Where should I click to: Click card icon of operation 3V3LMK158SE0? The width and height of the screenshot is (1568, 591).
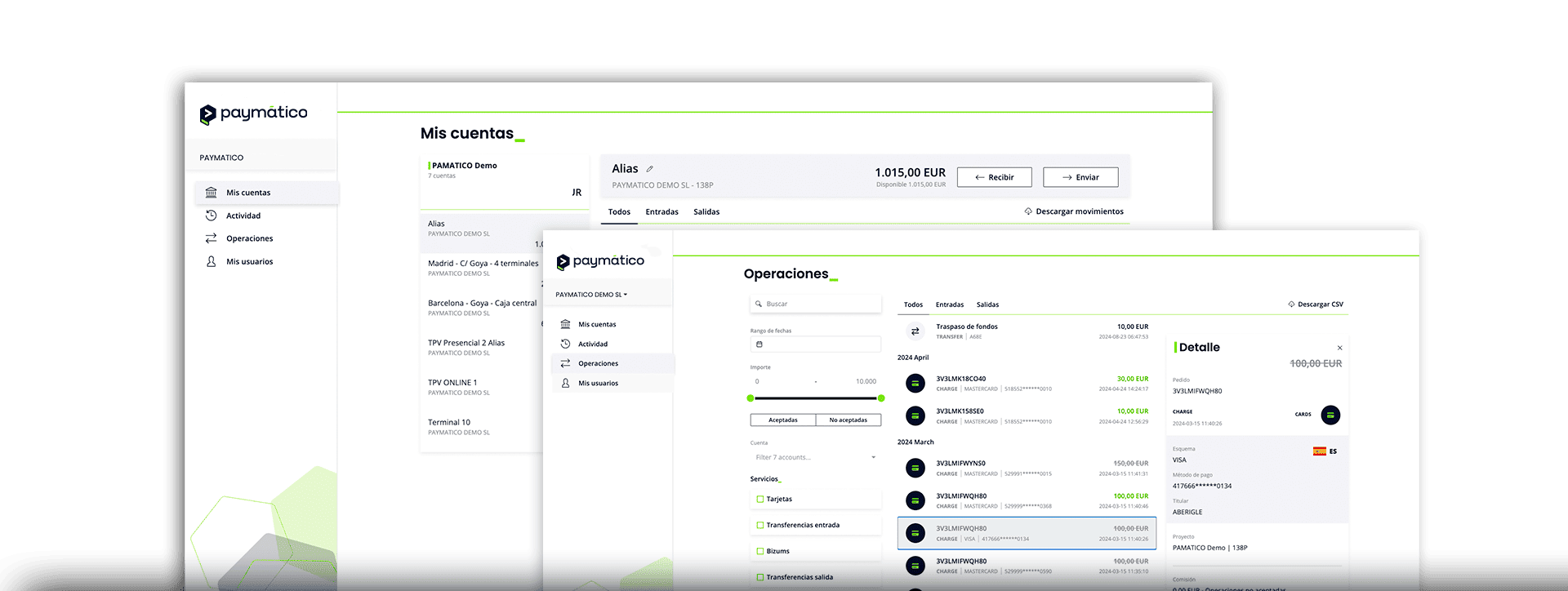[x=915, y=415]
